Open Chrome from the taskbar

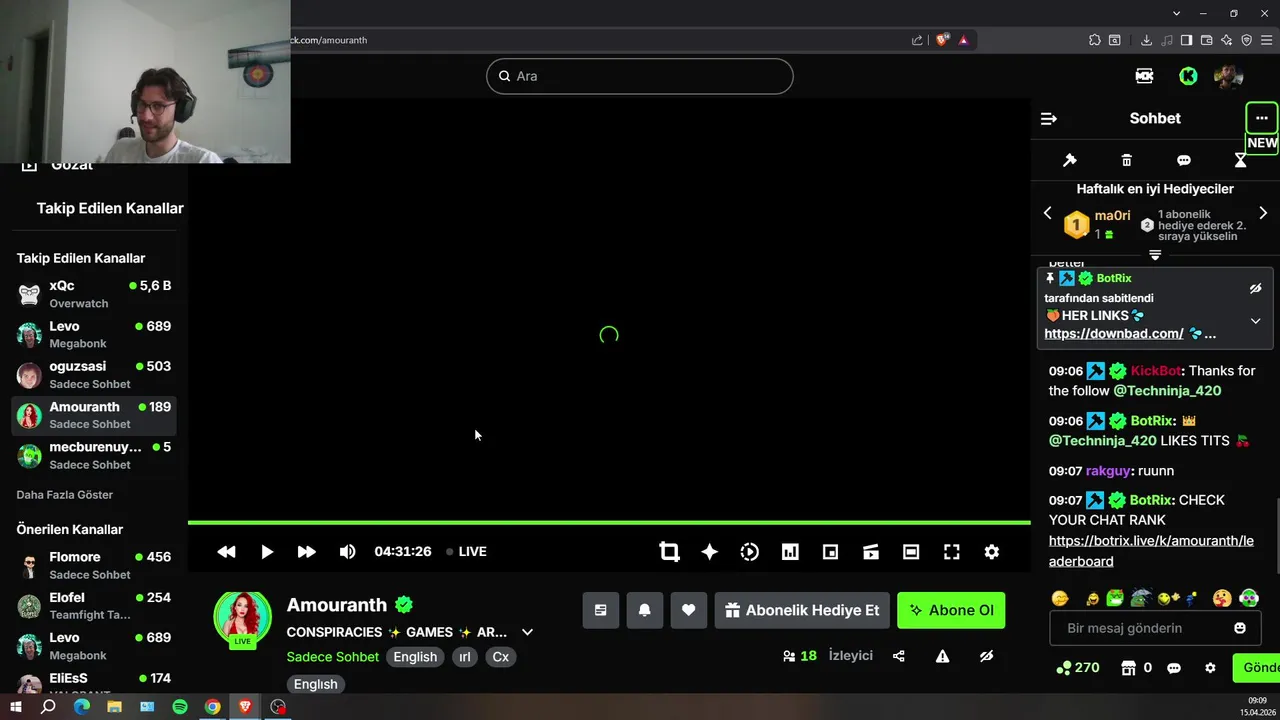(x=212, y=707)
